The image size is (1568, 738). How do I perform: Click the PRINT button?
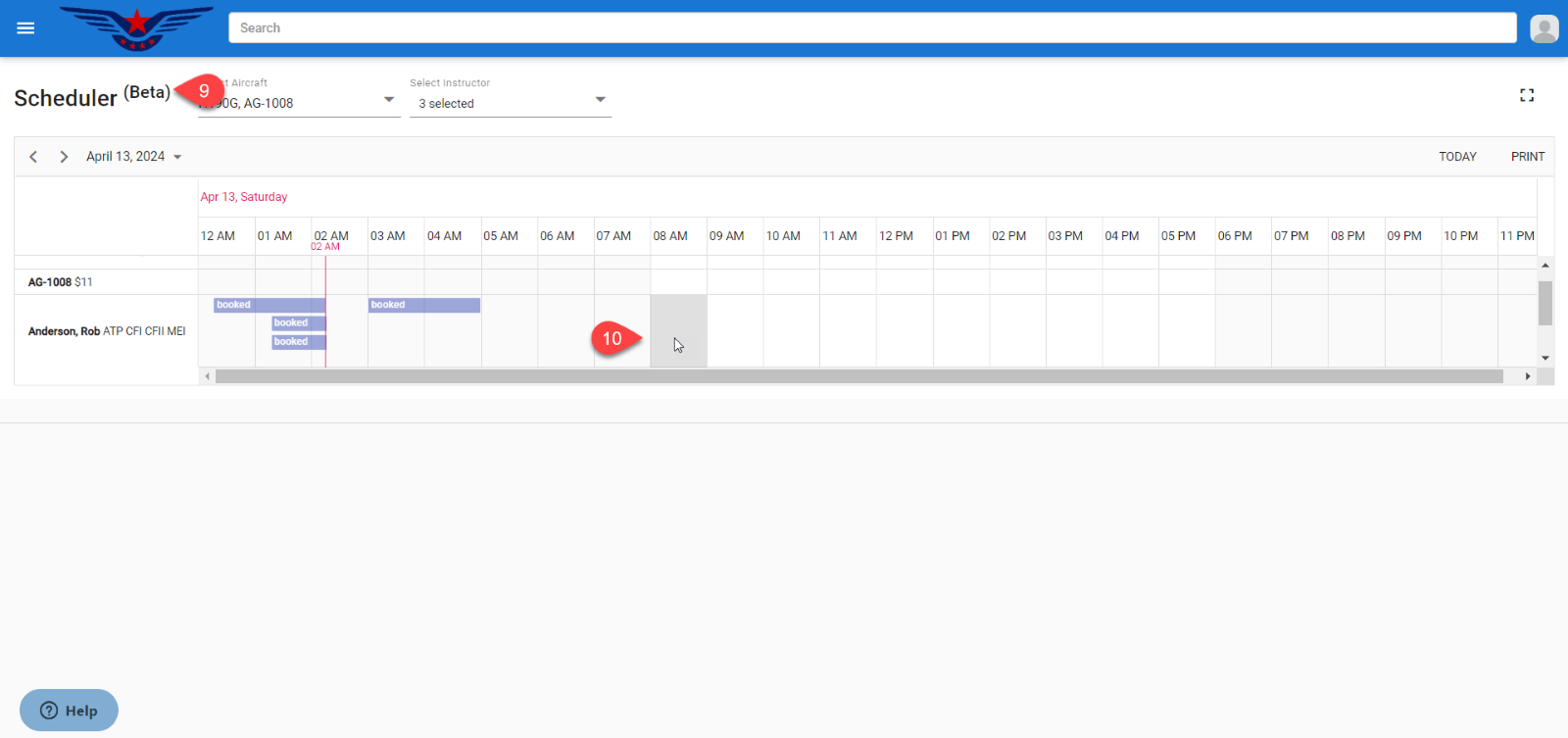pos(1527,157)
